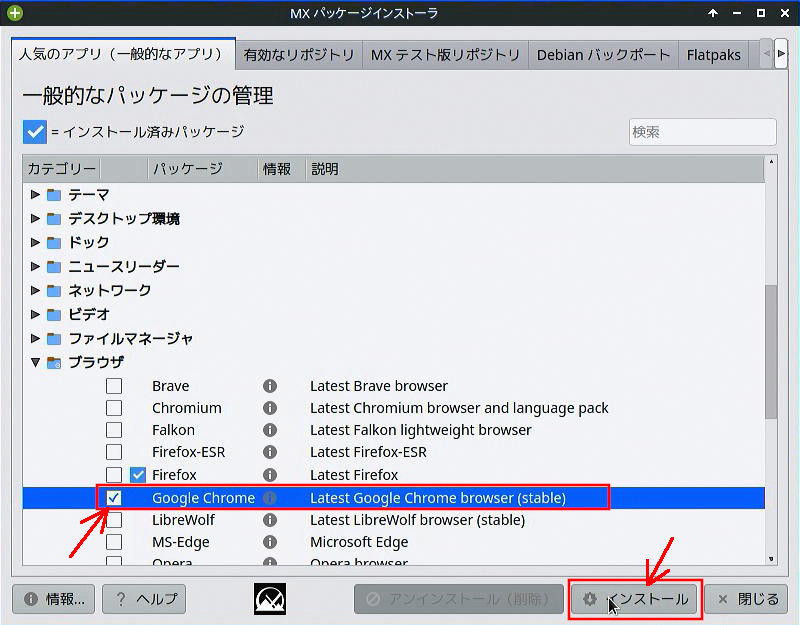Click the Firefox-ESR info icon
Image resolution: width=800 pixels, height=625 pixels.
(270, 452)
